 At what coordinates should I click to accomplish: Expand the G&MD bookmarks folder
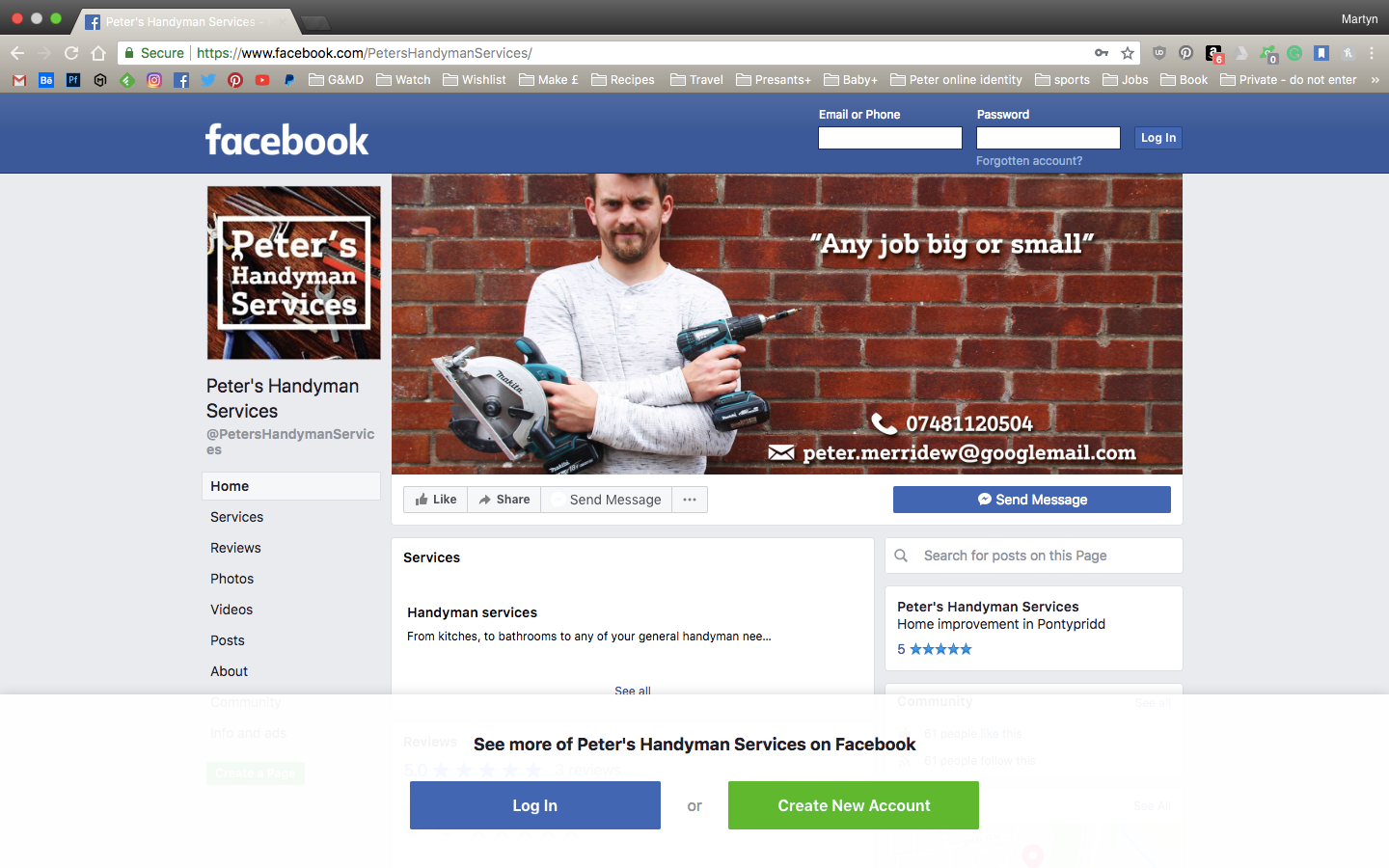click(x=336, y=80)
